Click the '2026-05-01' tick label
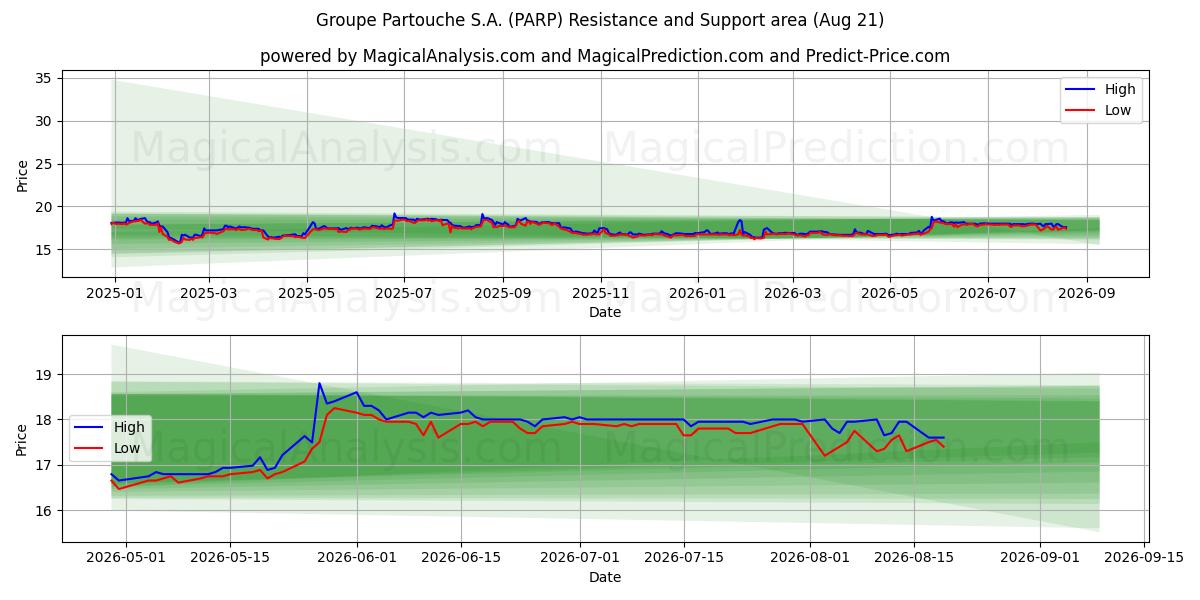The height and width of the screenshot is (600, 1200). click(126, 558)
